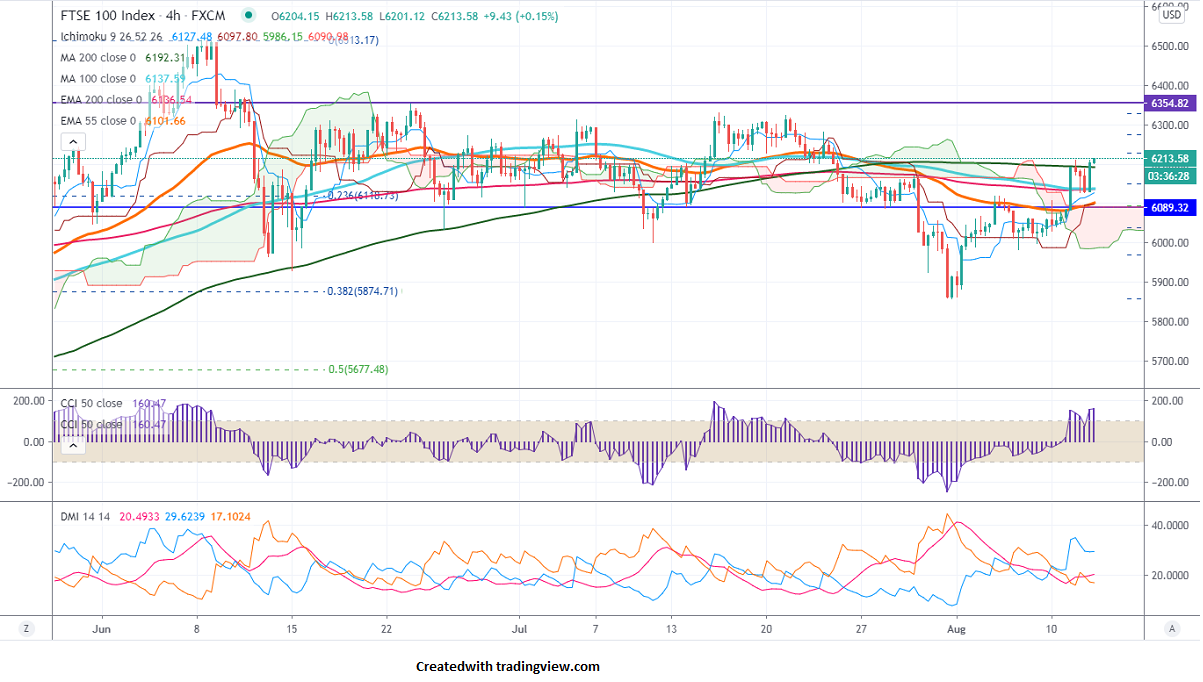This screenshot has height=682, width=1203.
Task: Click the FXCM exchange label
Action: [x=206, y=16]
